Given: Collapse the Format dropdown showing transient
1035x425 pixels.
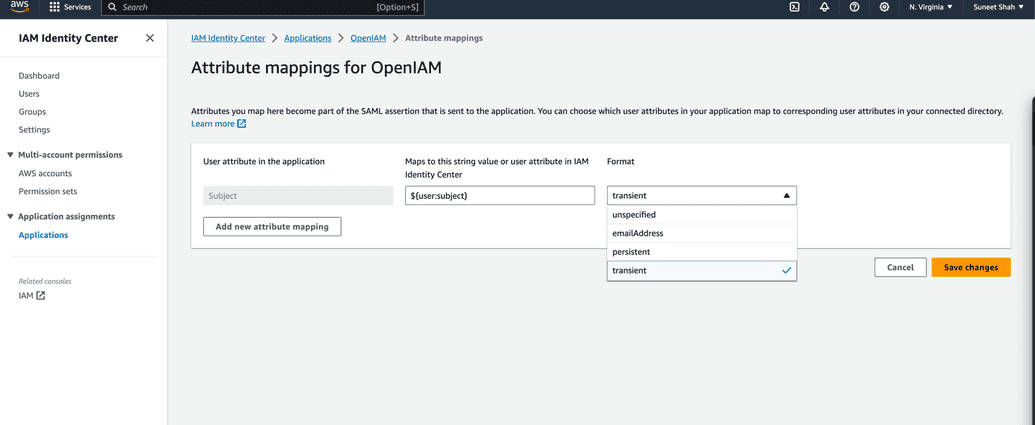Looking at the screenshot, I should click(x=701, y=196).
